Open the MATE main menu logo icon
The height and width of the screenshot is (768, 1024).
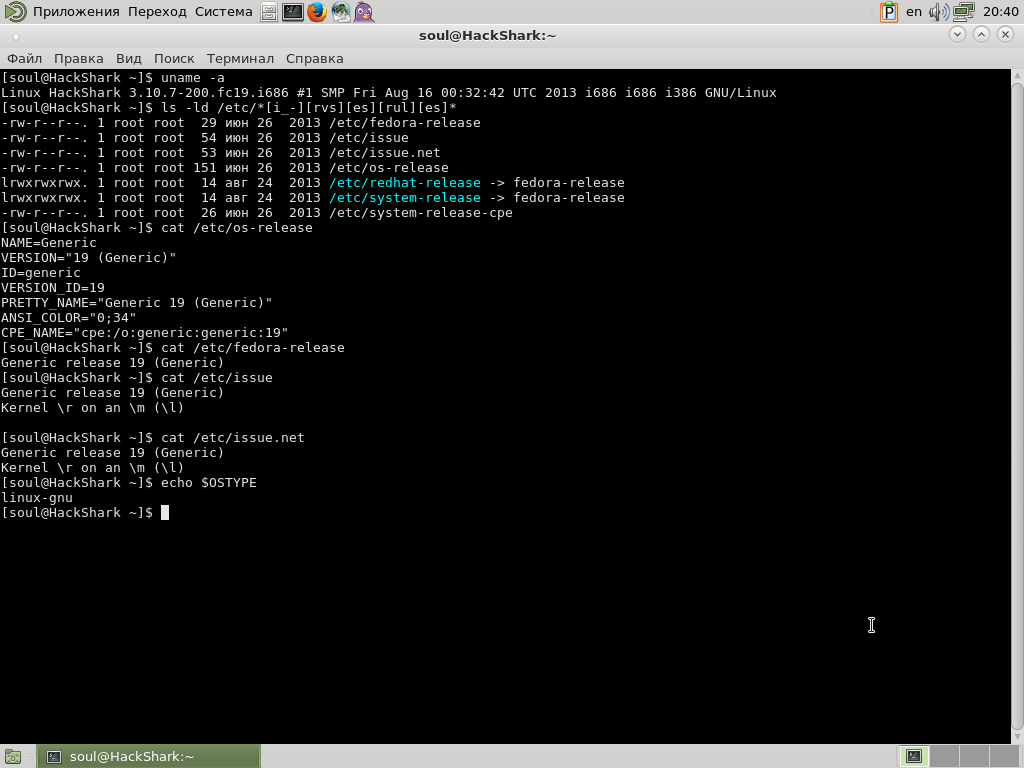click(14, 12)
